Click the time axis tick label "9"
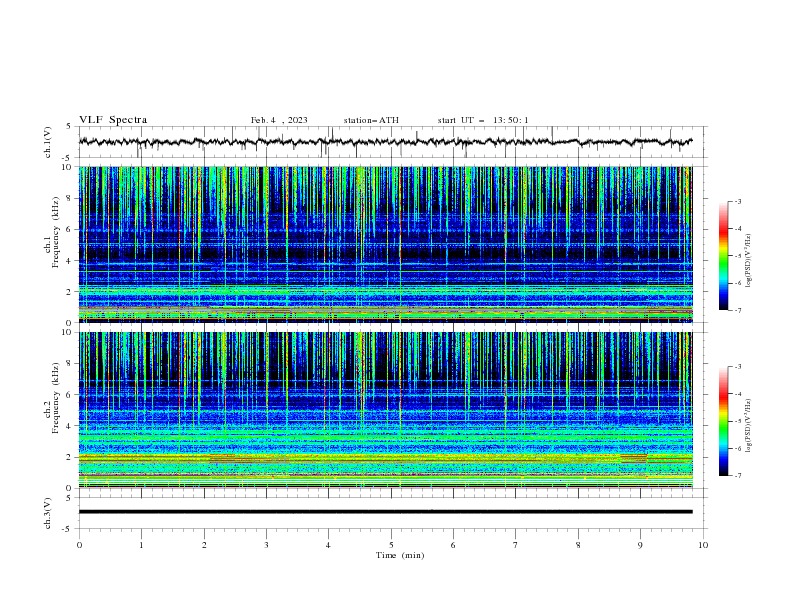 click(x=640, y=545)
